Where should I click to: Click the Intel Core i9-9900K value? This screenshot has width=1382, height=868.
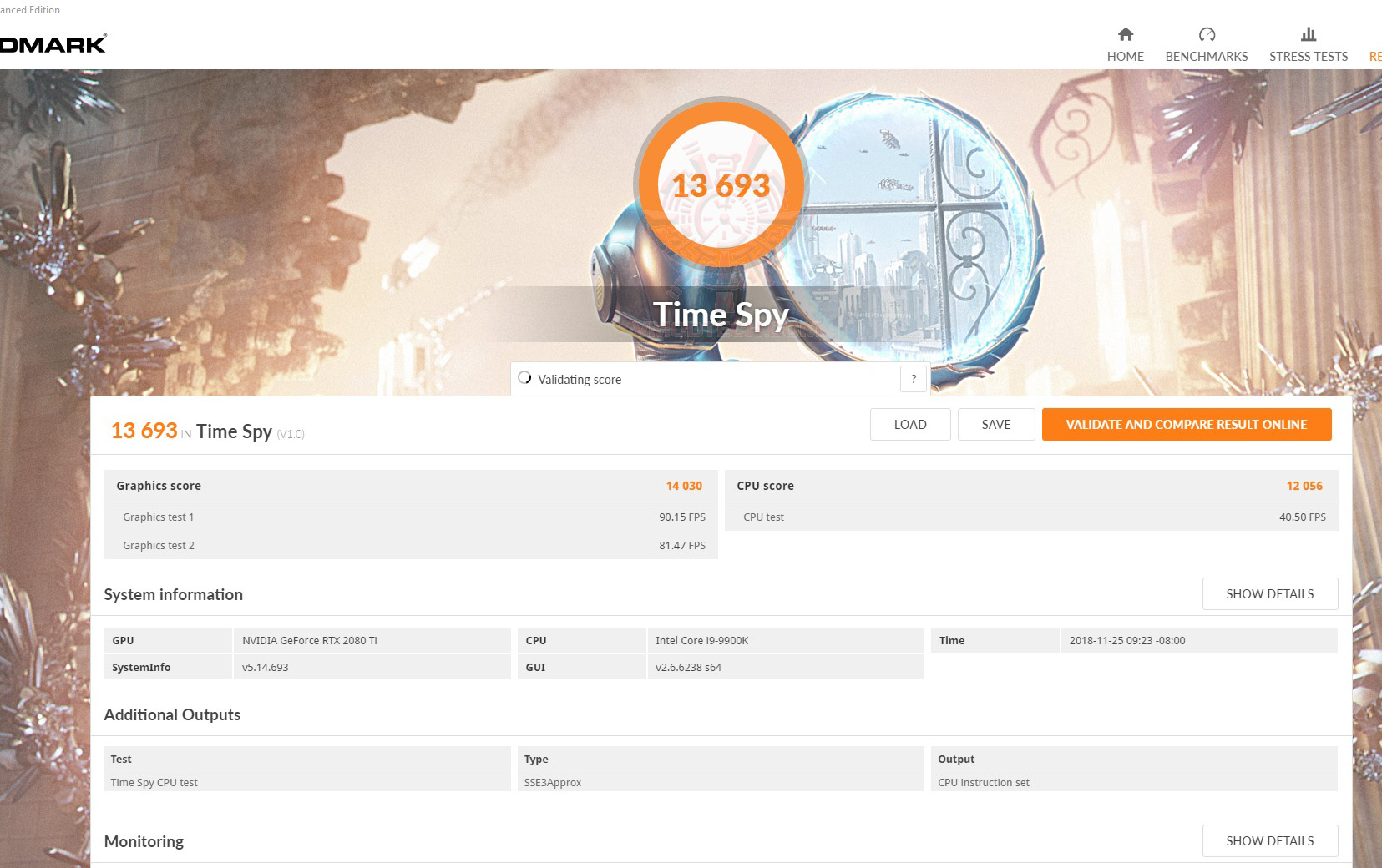click(x=702, y=641)
